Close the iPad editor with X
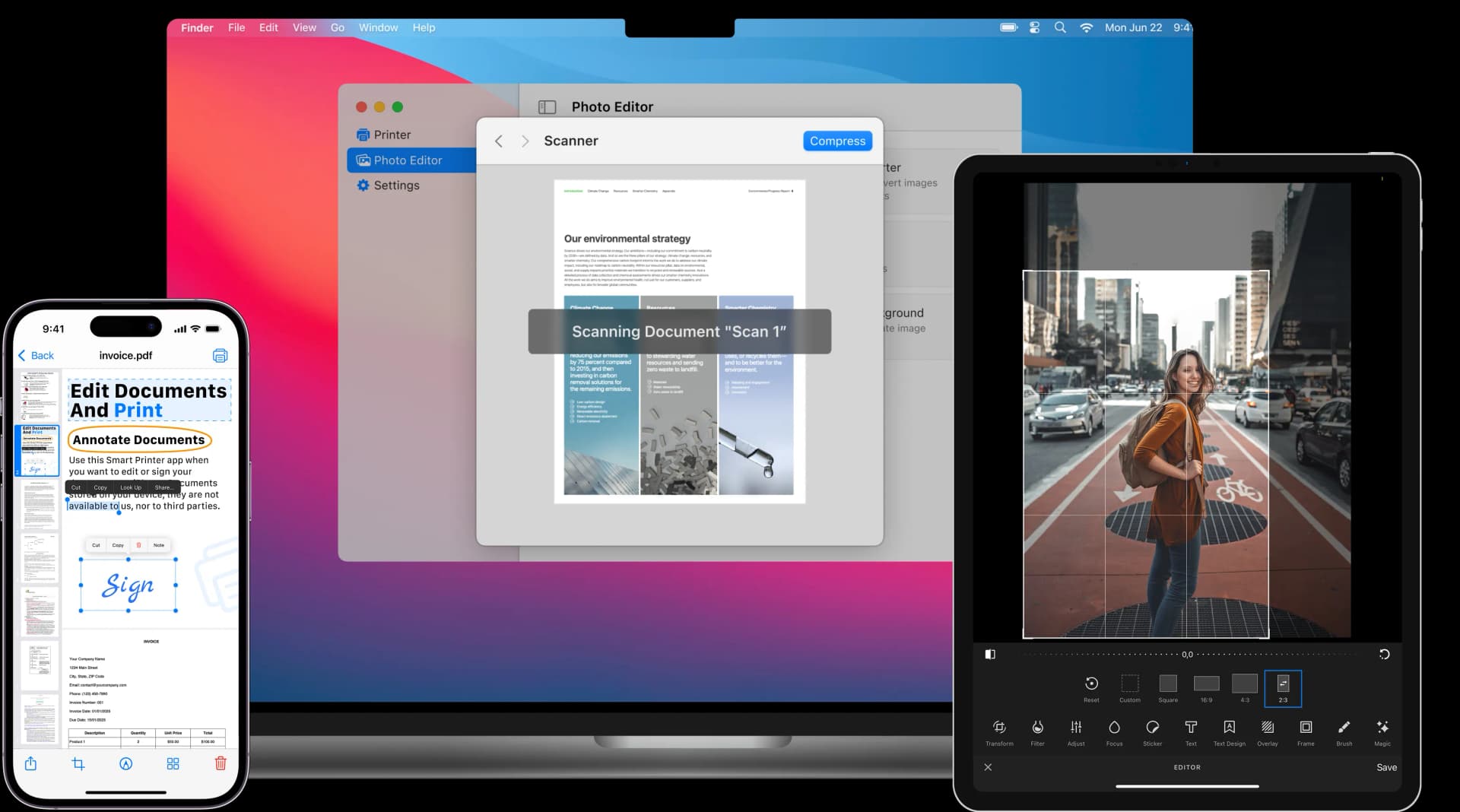This screenshot has height=812, width=1460. (x=988, y=767)
